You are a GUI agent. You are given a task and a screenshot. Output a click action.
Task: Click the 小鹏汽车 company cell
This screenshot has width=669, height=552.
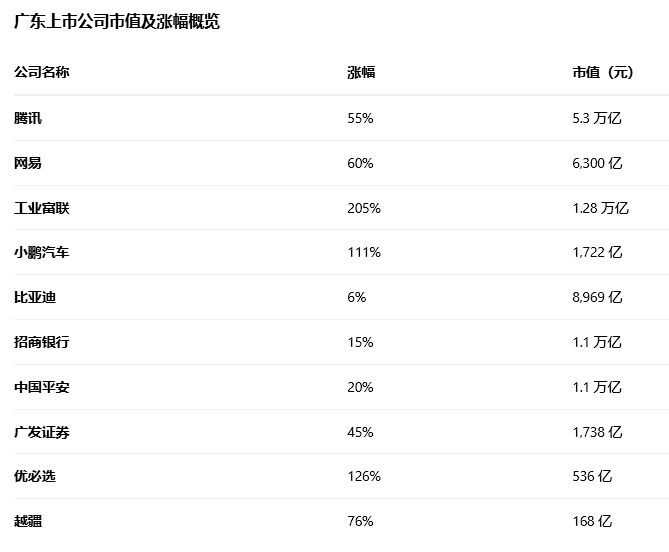click(42, 252)
